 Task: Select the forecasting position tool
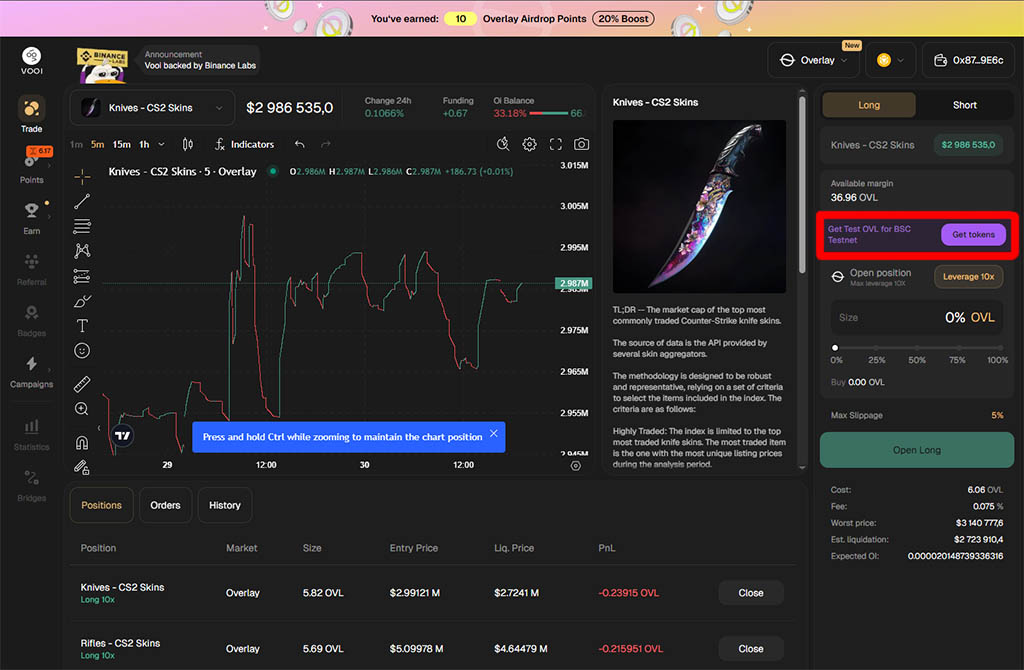pos(82,276)
